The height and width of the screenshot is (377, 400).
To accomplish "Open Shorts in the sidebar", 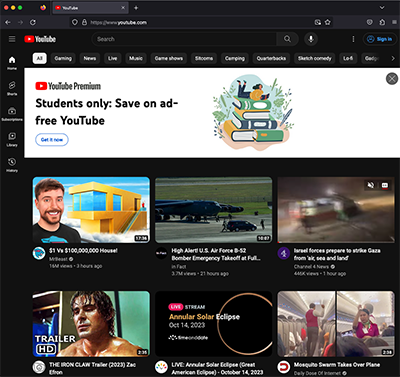I will click(12, 88).
